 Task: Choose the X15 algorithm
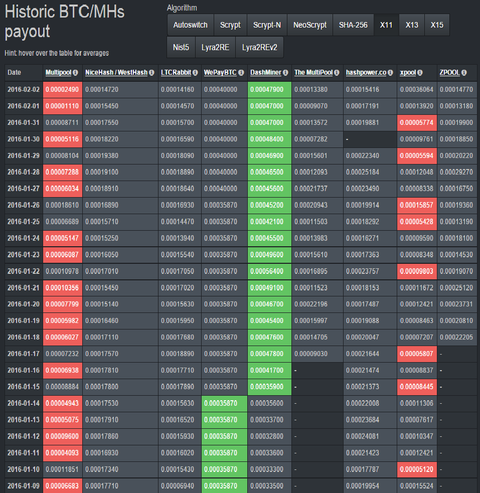coord(437,25)
